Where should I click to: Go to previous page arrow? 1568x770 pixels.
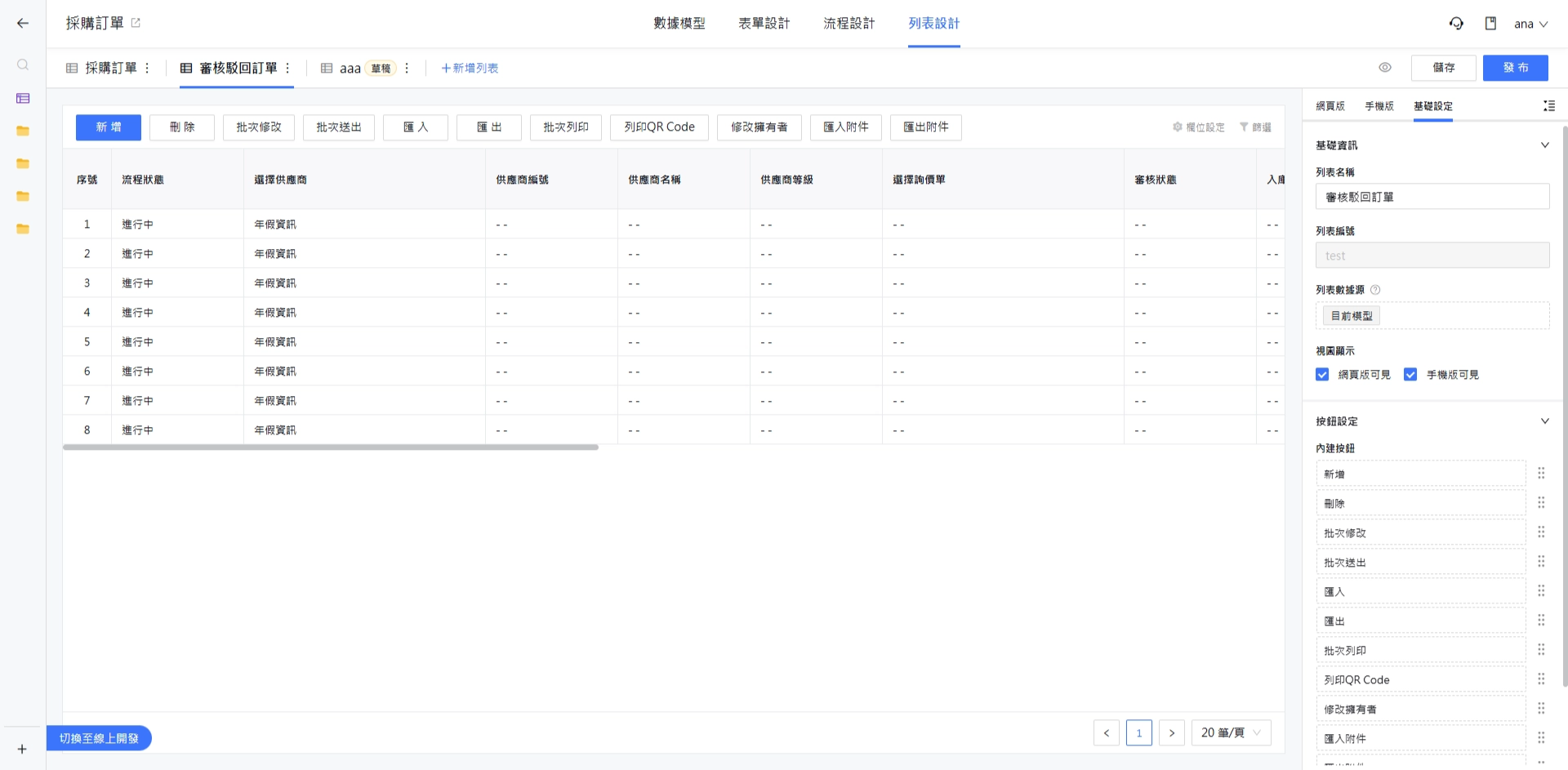1107,732
